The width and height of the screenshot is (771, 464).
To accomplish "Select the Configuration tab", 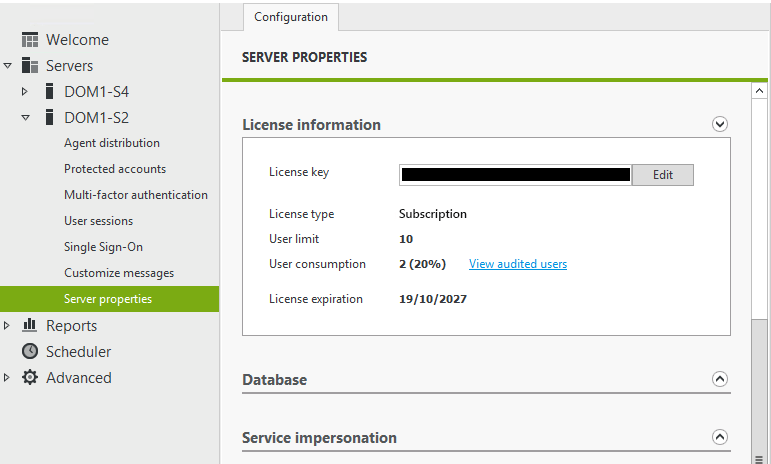I will pyautogui.click(x=291, y=17).
